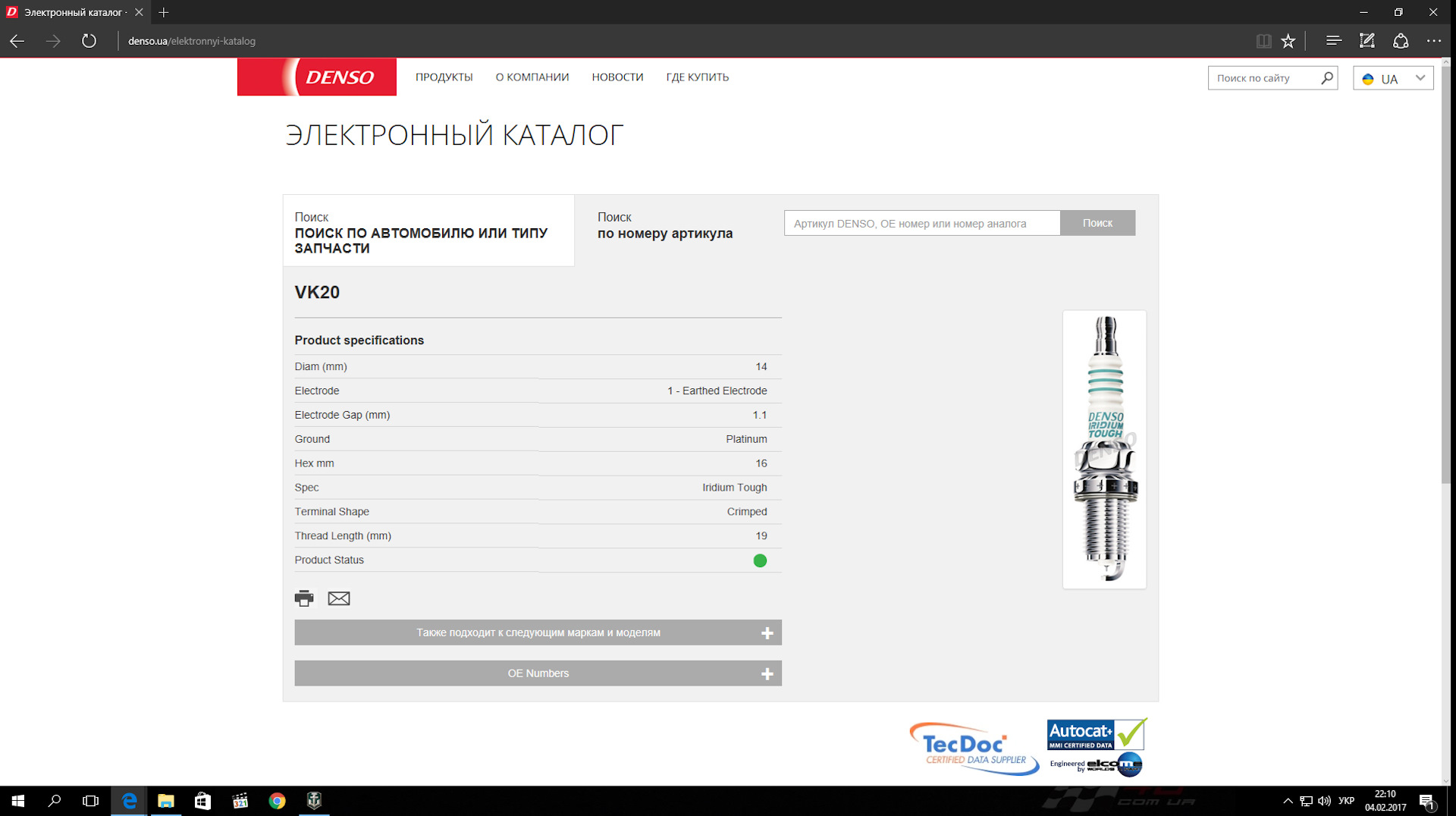
Task: Click the Platinum ground value
Action: click(746, 439)
